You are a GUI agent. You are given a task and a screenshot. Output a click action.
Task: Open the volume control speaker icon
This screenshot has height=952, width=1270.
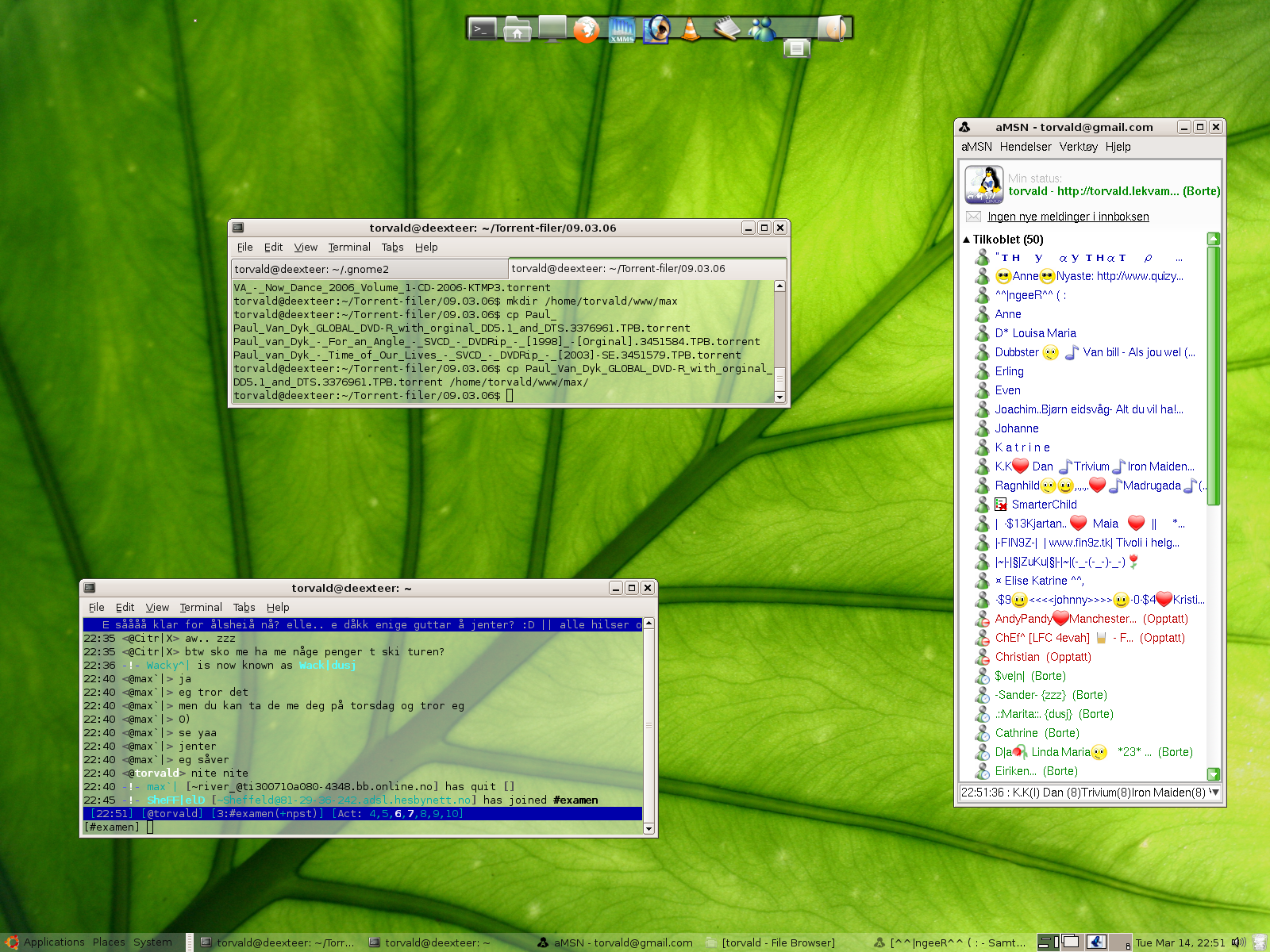click(1238, 942)
